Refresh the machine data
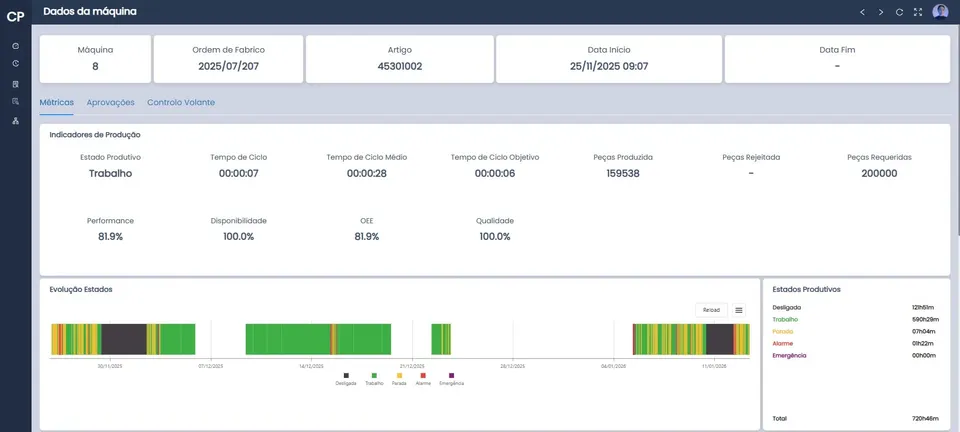Viewport: 960px width, 432px height. click(899, 12)
